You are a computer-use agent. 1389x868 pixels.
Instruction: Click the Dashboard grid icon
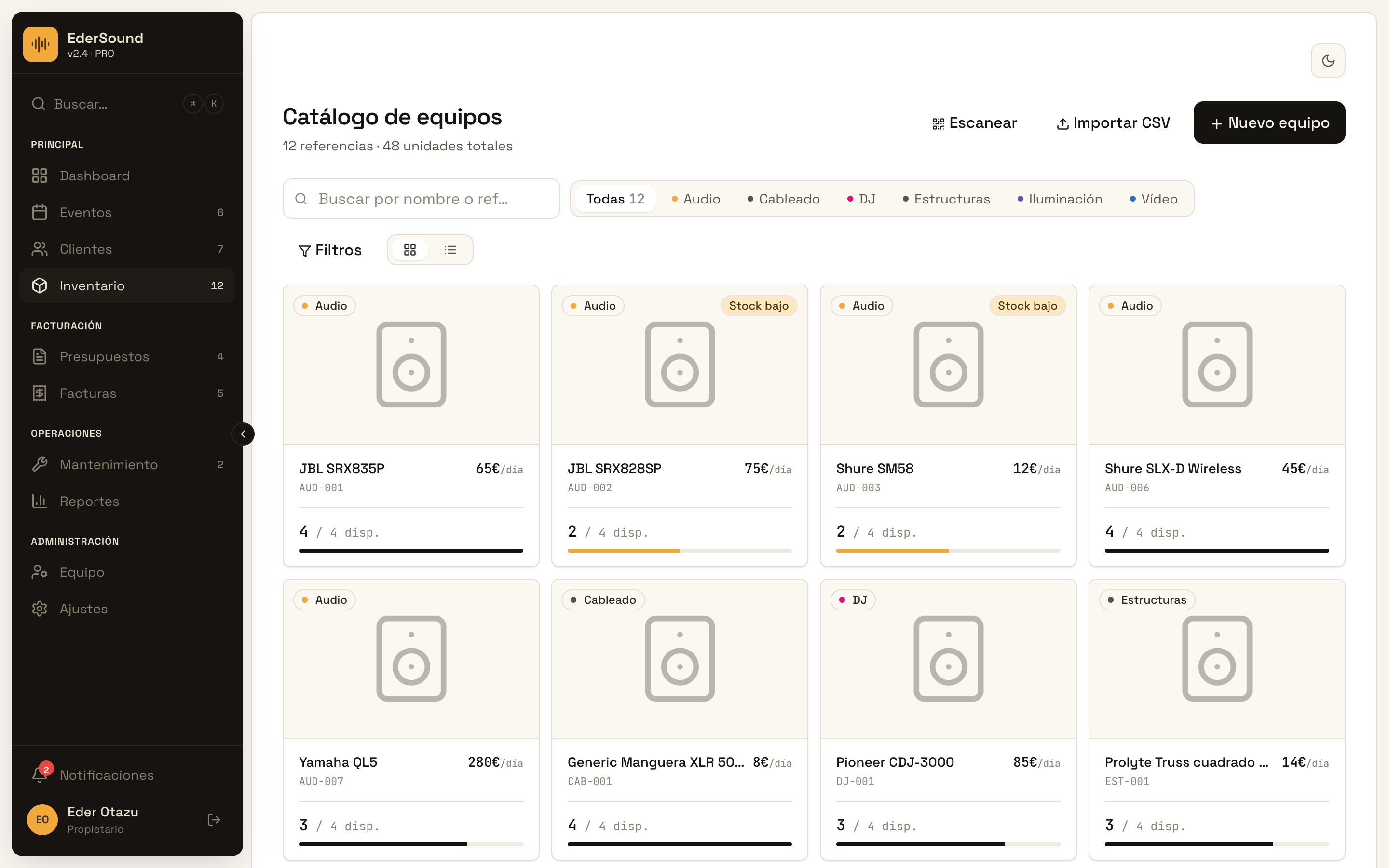(40, 176)
